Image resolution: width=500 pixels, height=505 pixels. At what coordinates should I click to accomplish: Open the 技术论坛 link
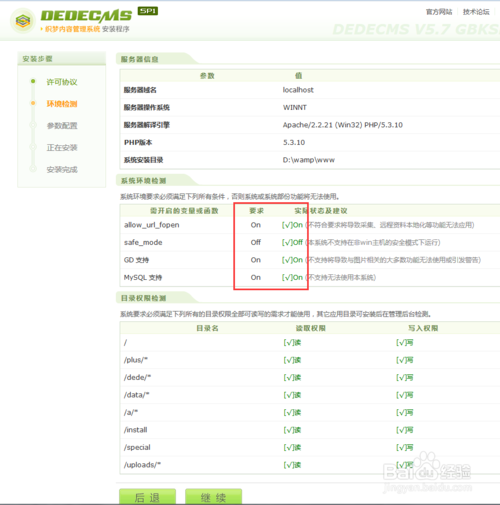476,12
